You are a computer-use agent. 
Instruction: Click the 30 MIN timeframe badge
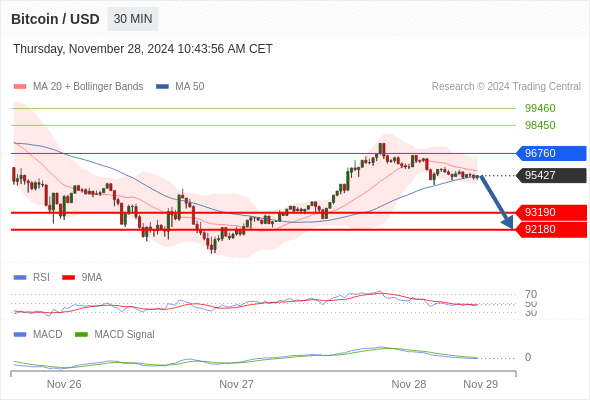point(133,19)
